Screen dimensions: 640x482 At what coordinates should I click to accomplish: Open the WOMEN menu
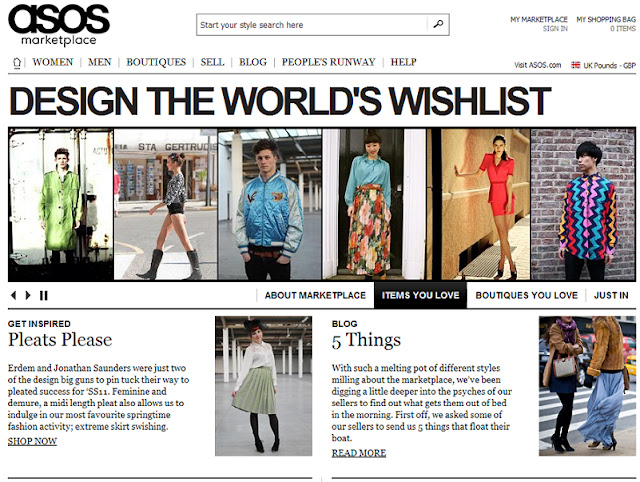click(53, 62)
